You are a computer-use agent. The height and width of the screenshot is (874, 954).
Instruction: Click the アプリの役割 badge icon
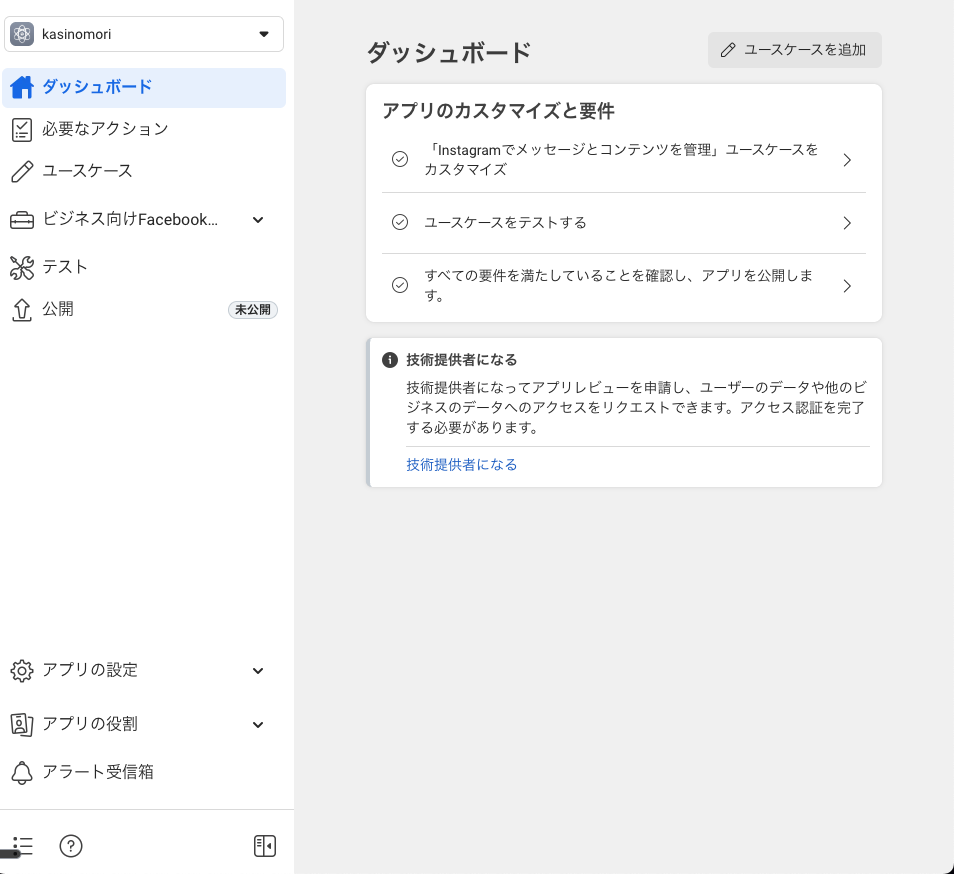pos(22,724)
